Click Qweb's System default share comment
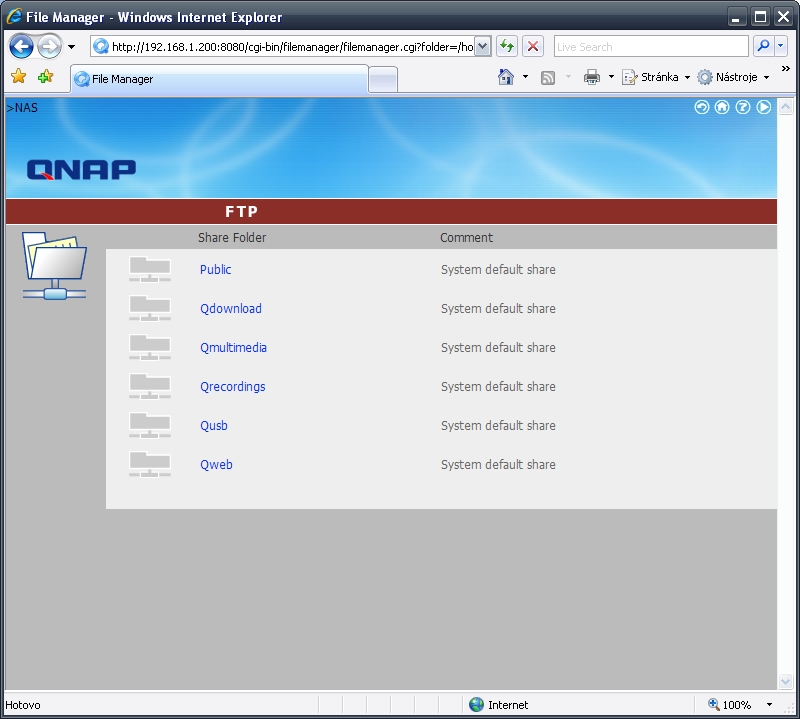 (x=498, y=465)
